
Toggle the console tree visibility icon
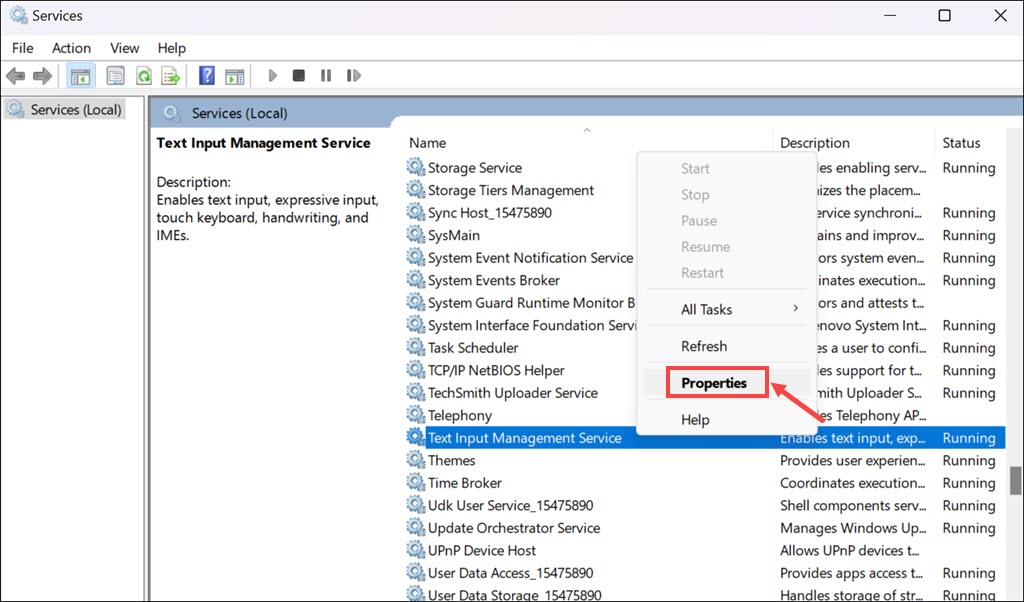click(80, 75)
